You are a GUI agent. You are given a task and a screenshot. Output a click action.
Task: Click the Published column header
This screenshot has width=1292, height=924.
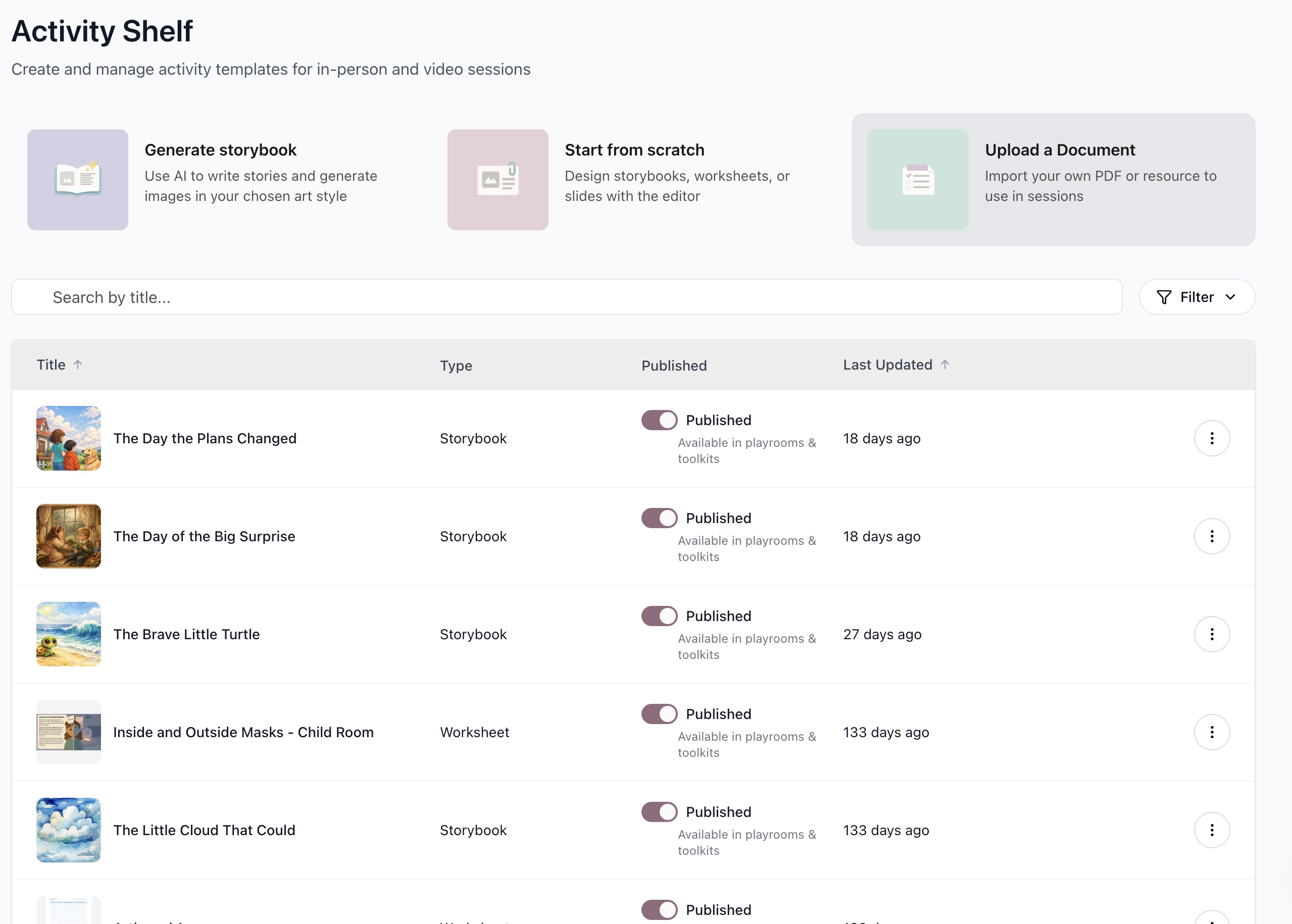pyautogui.click(x=674, y=365)
